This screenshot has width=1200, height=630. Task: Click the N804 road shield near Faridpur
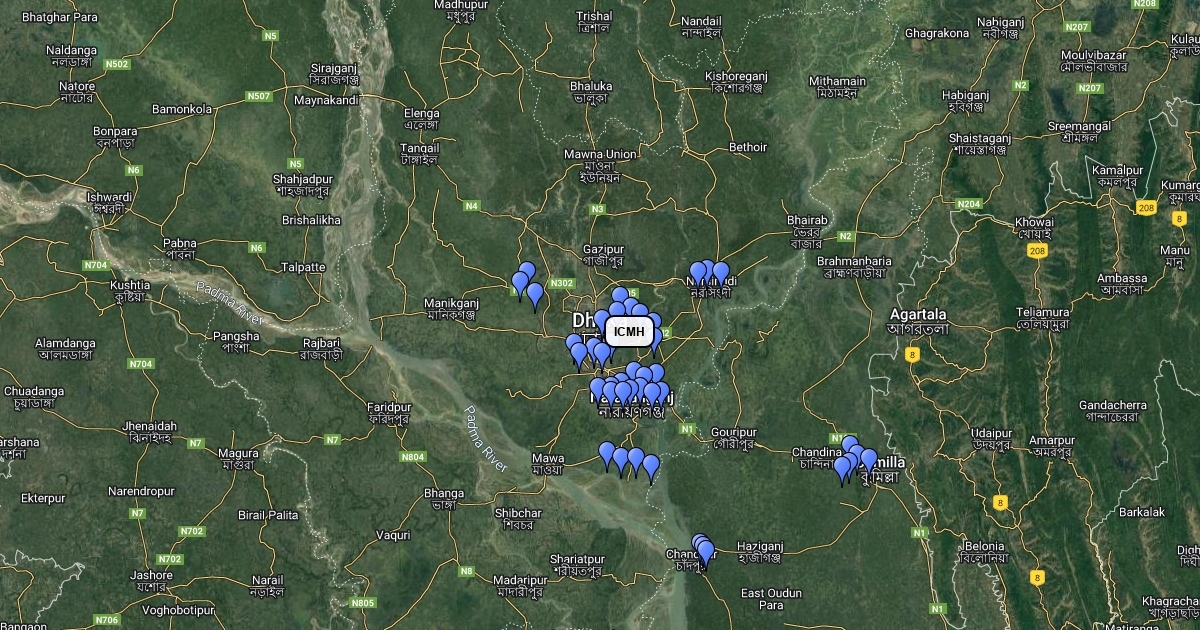point(414,457)
